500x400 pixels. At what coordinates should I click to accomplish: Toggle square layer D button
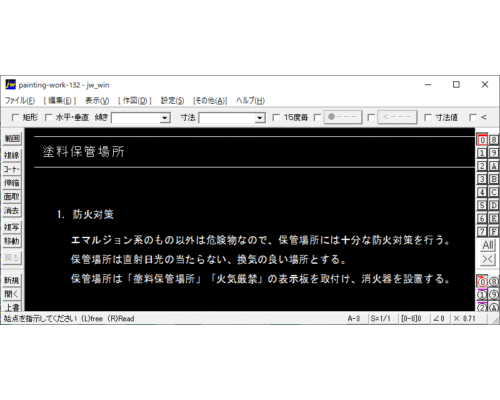(x=494, y=205)
